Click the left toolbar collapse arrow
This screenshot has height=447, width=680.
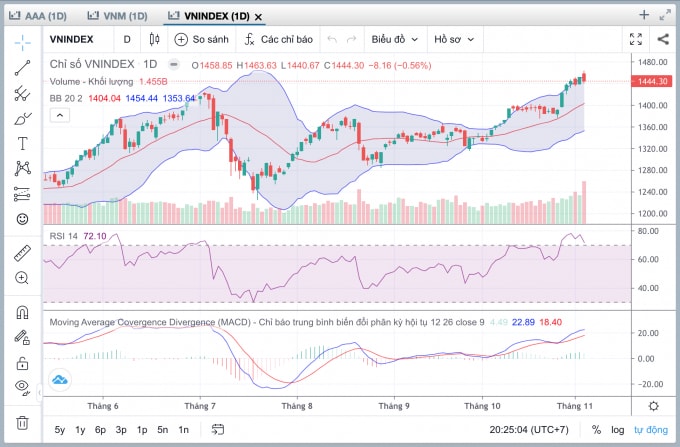click(x=39, y=393)
